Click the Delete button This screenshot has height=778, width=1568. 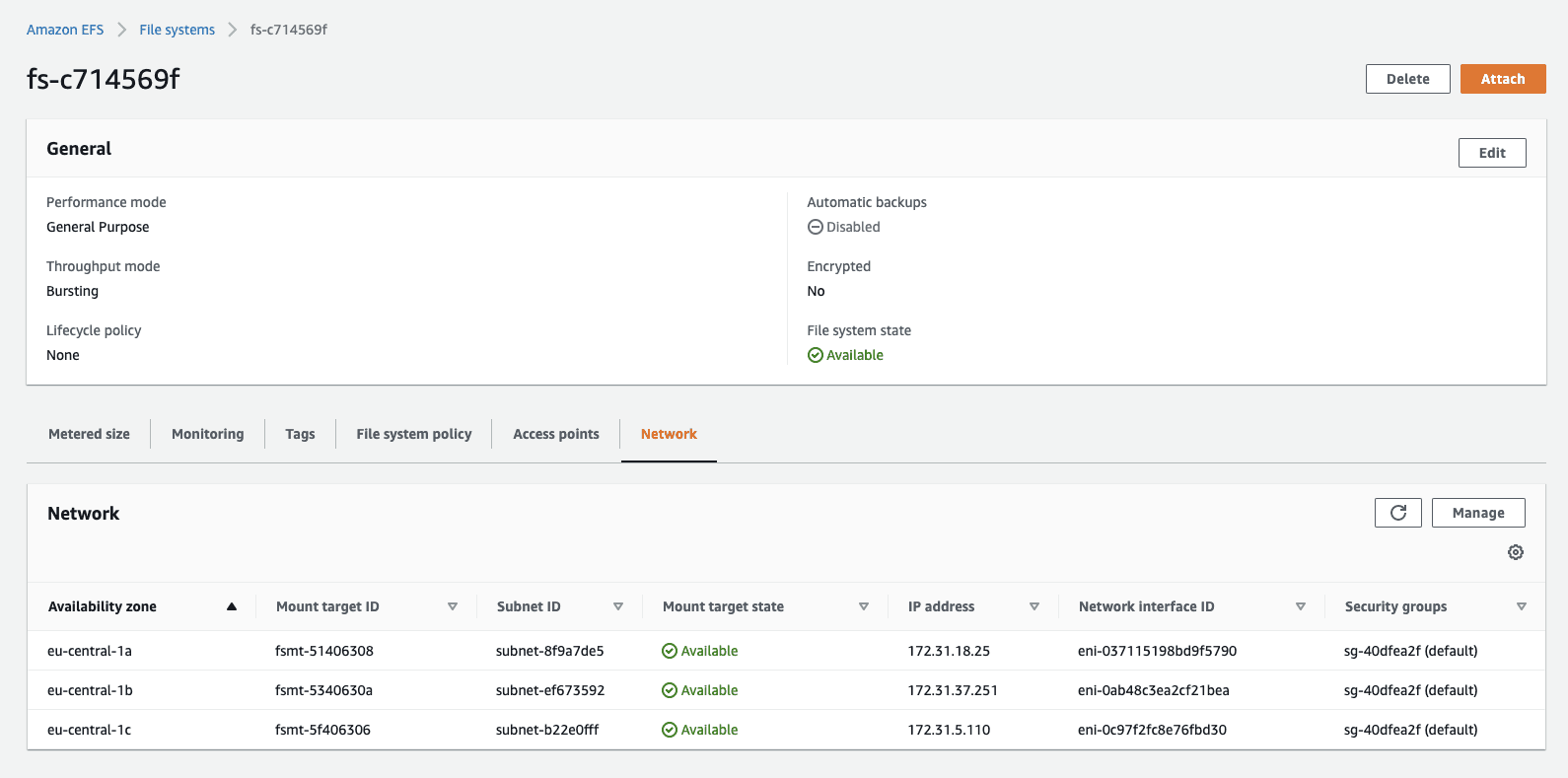[1407, 79]
